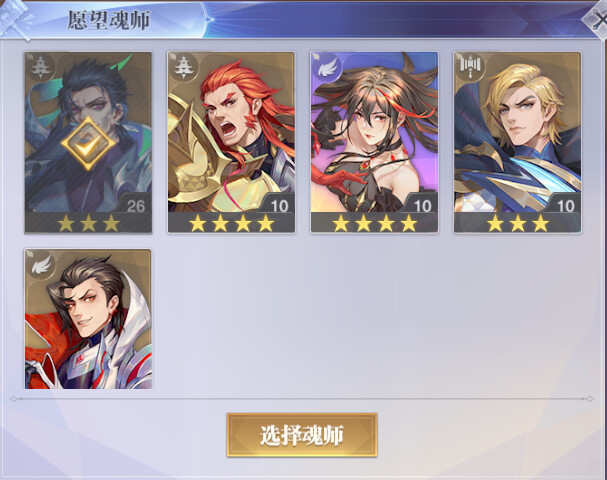Viewport: 607px width, 480px height.
Task: Select the brown-haired woman card on purple background
Action: [x=374, y=142]
